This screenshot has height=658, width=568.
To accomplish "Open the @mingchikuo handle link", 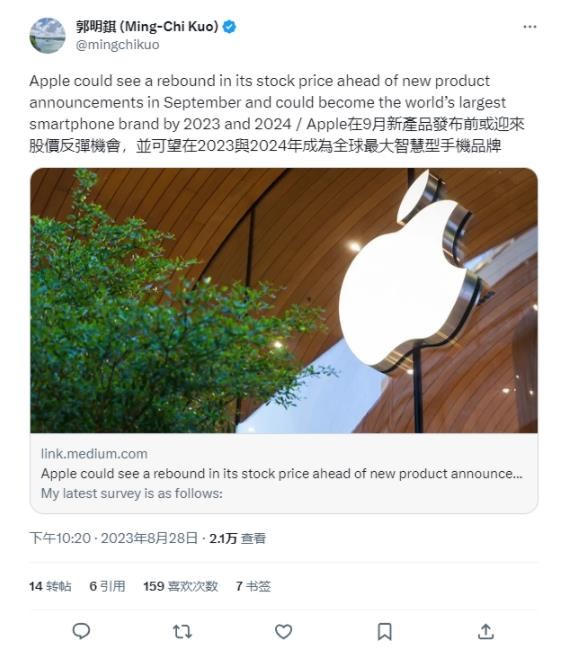I will (x=117, y=44).
